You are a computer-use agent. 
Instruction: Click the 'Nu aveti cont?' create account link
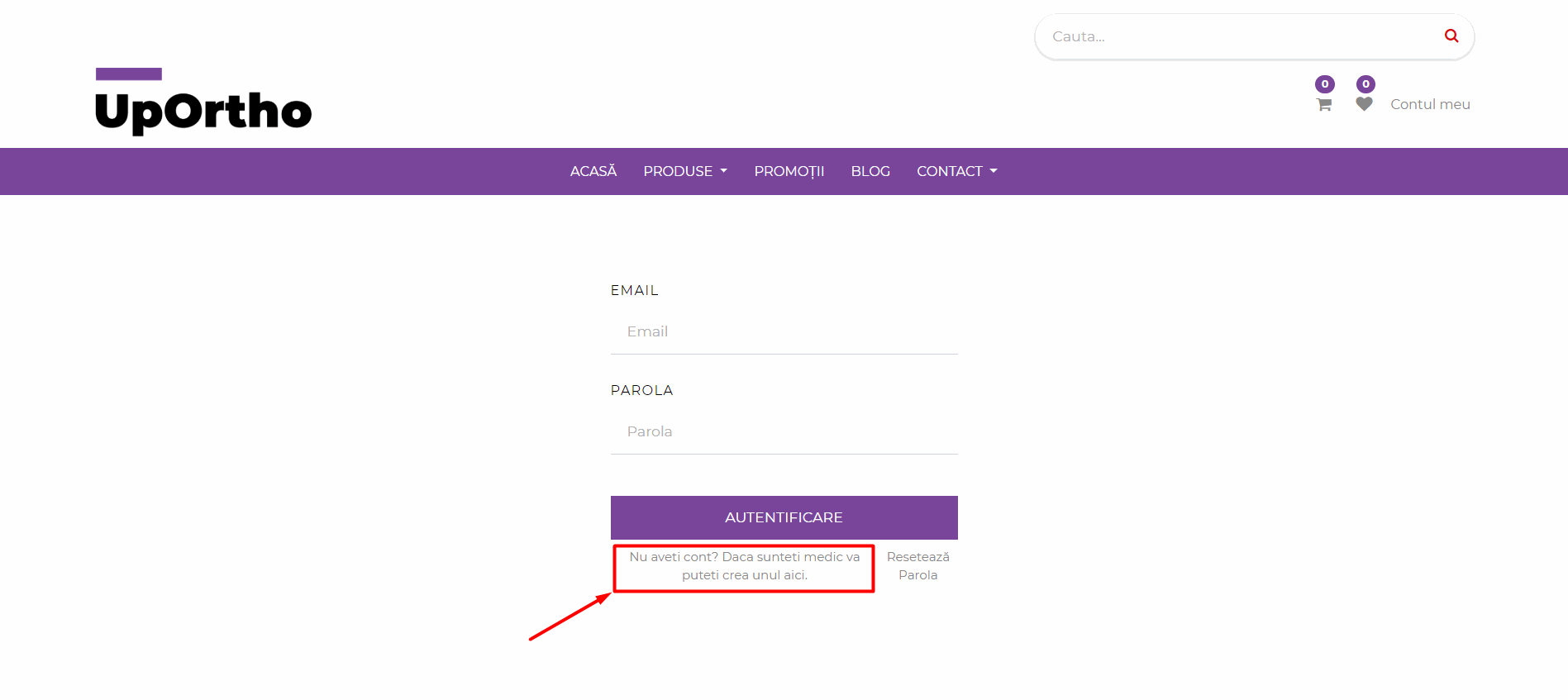[744, 566]
